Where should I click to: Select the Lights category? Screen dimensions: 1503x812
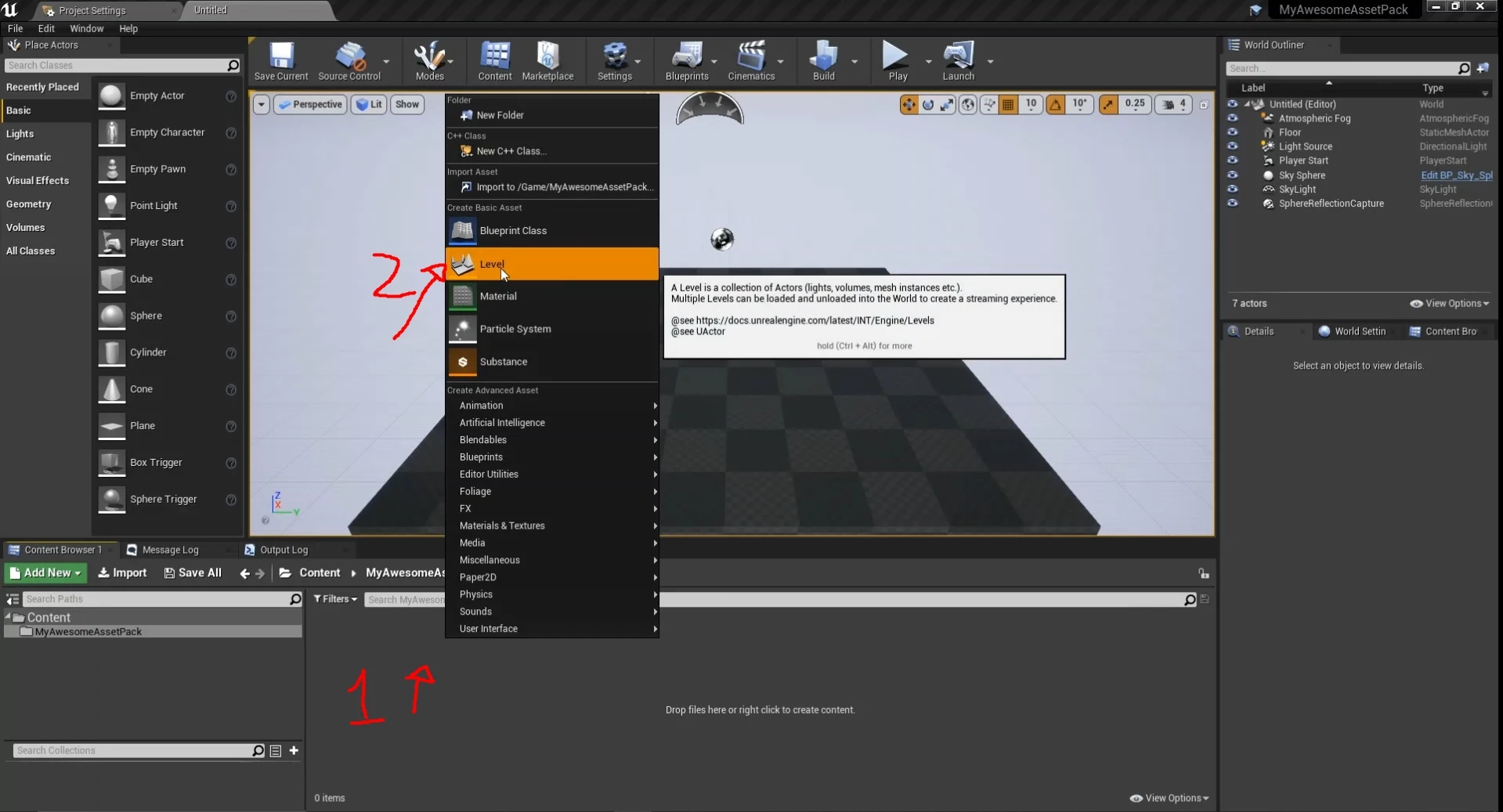[45, 134]
